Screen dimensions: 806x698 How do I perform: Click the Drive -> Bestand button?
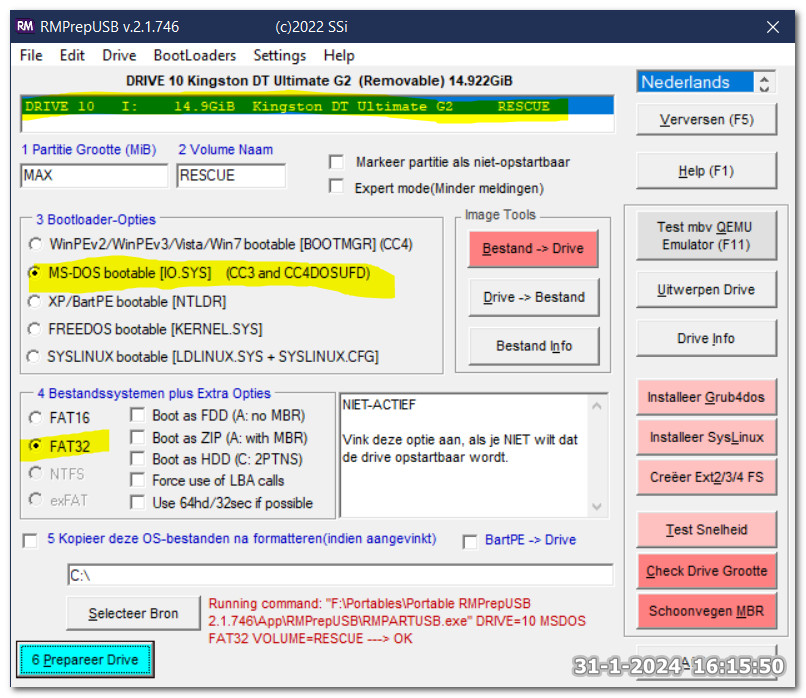click(x=534, y=297)
